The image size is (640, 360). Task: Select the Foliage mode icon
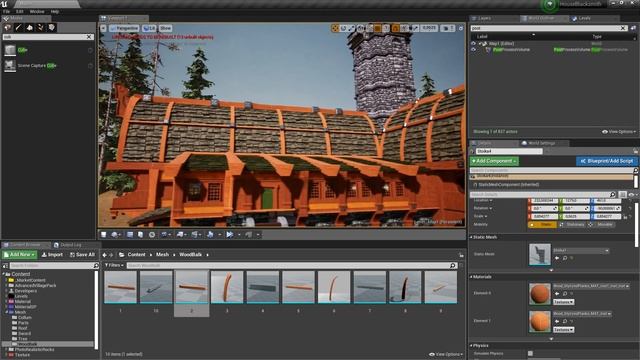point(40,27)
